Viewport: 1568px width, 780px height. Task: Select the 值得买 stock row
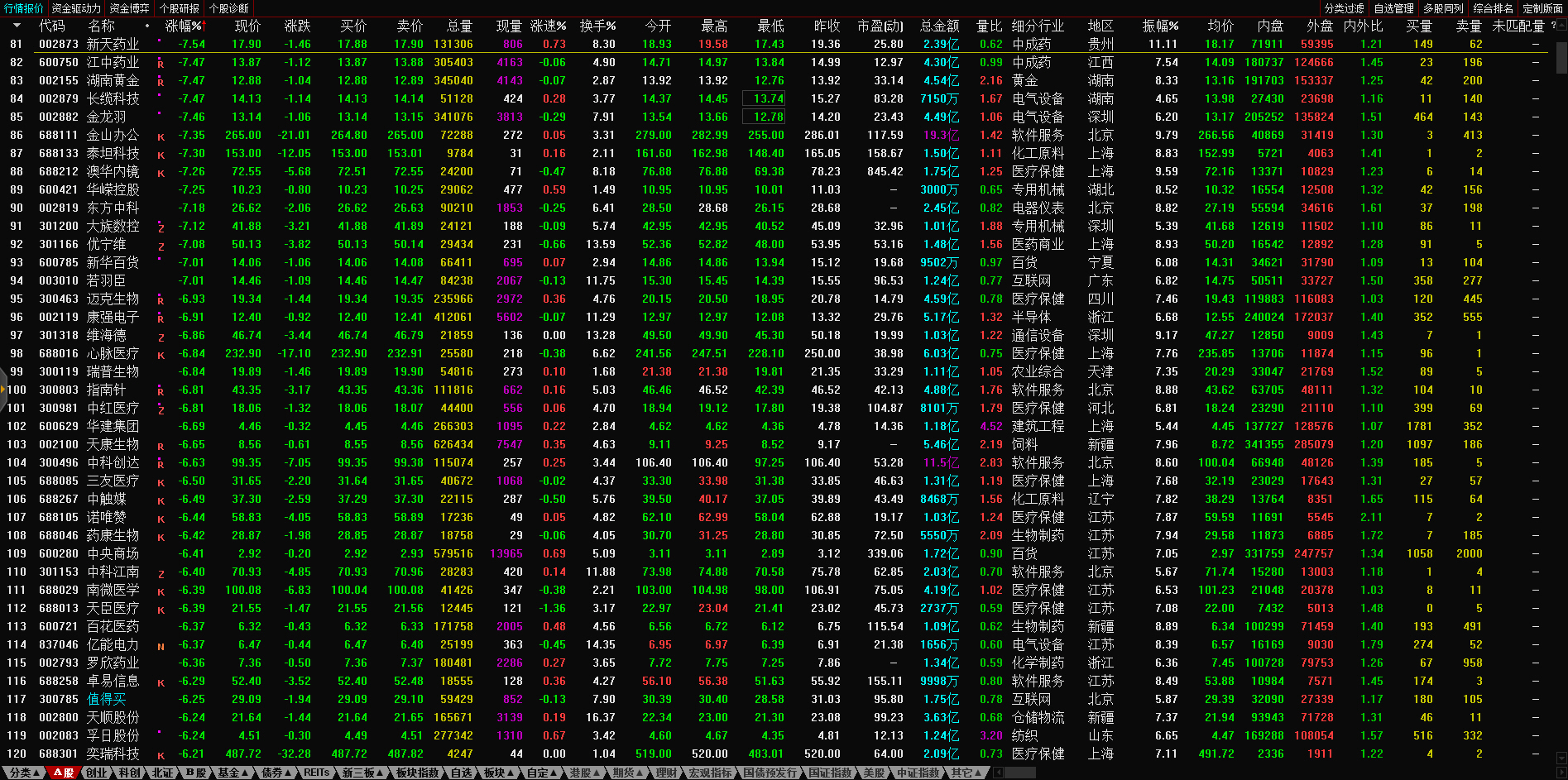(x=107, y=700)
